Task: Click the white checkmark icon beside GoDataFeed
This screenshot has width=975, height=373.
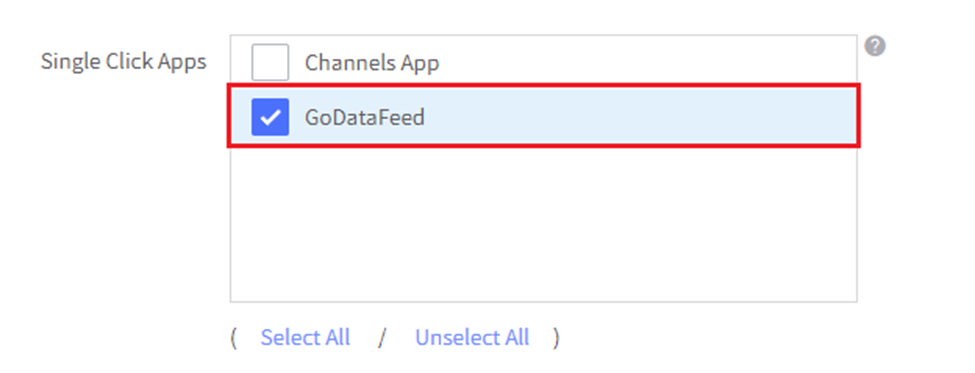Action: (x=270, y=117)
